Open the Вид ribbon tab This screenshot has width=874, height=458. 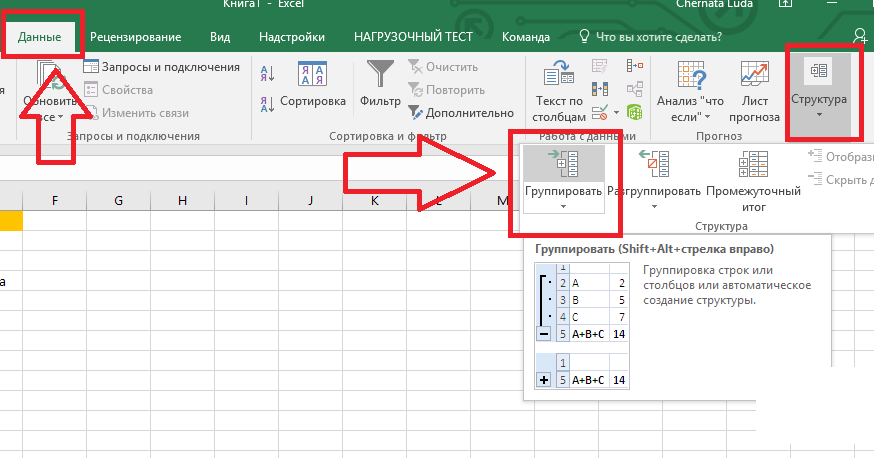click(220, 37)
